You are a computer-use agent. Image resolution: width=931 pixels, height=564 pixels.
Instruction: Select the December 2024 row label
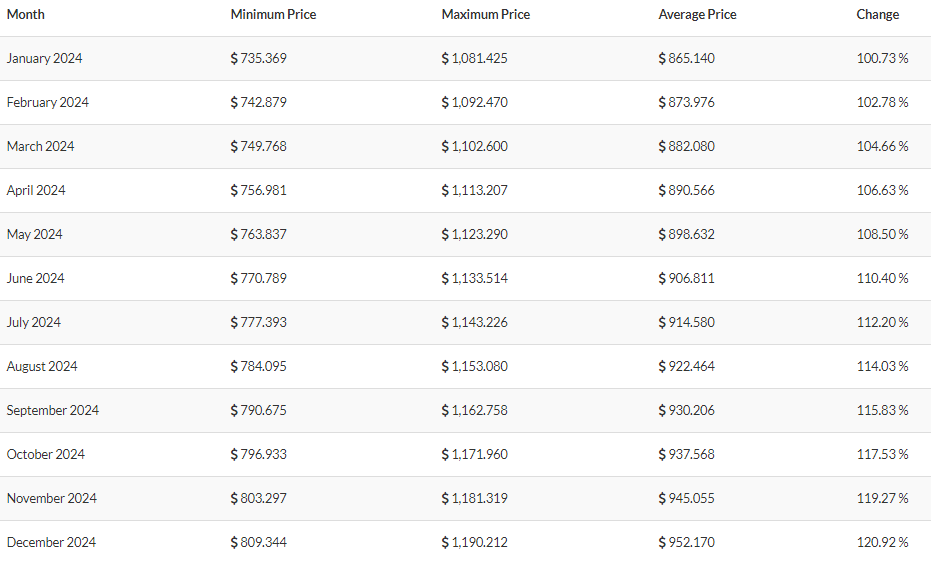click(51, 541)
